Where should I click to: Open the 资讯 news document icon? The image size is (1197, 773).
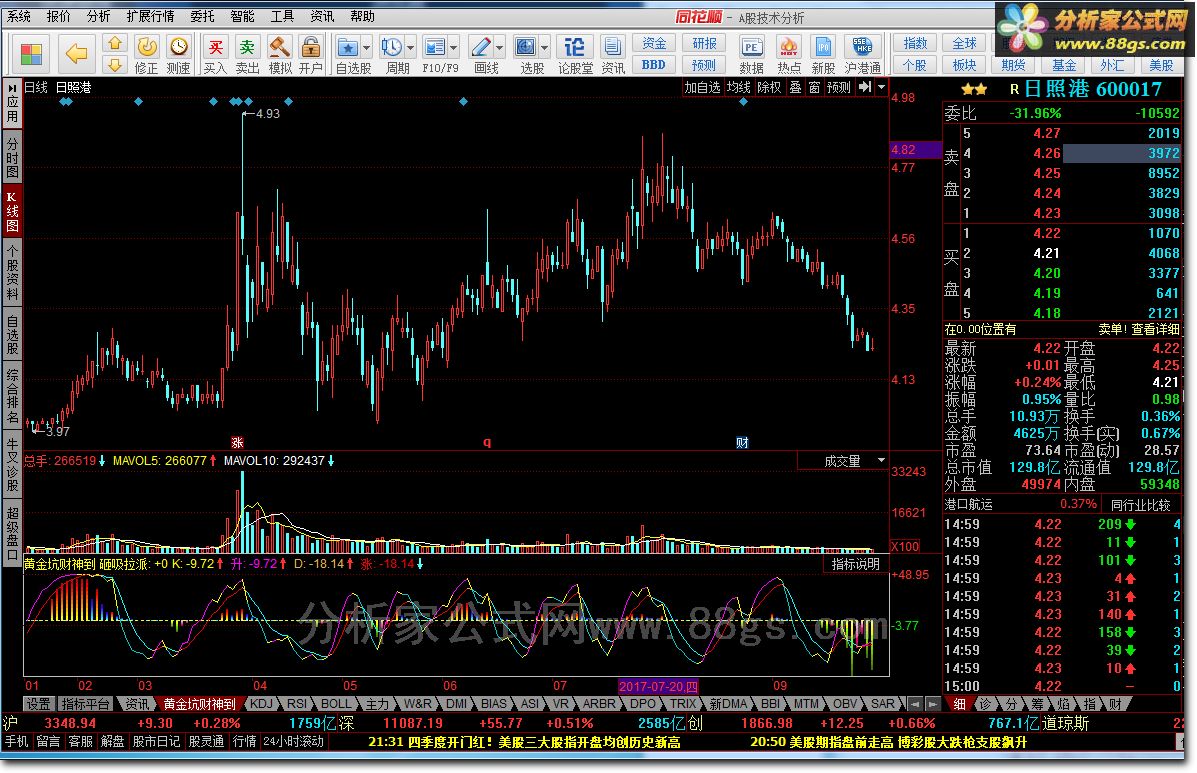612,47
